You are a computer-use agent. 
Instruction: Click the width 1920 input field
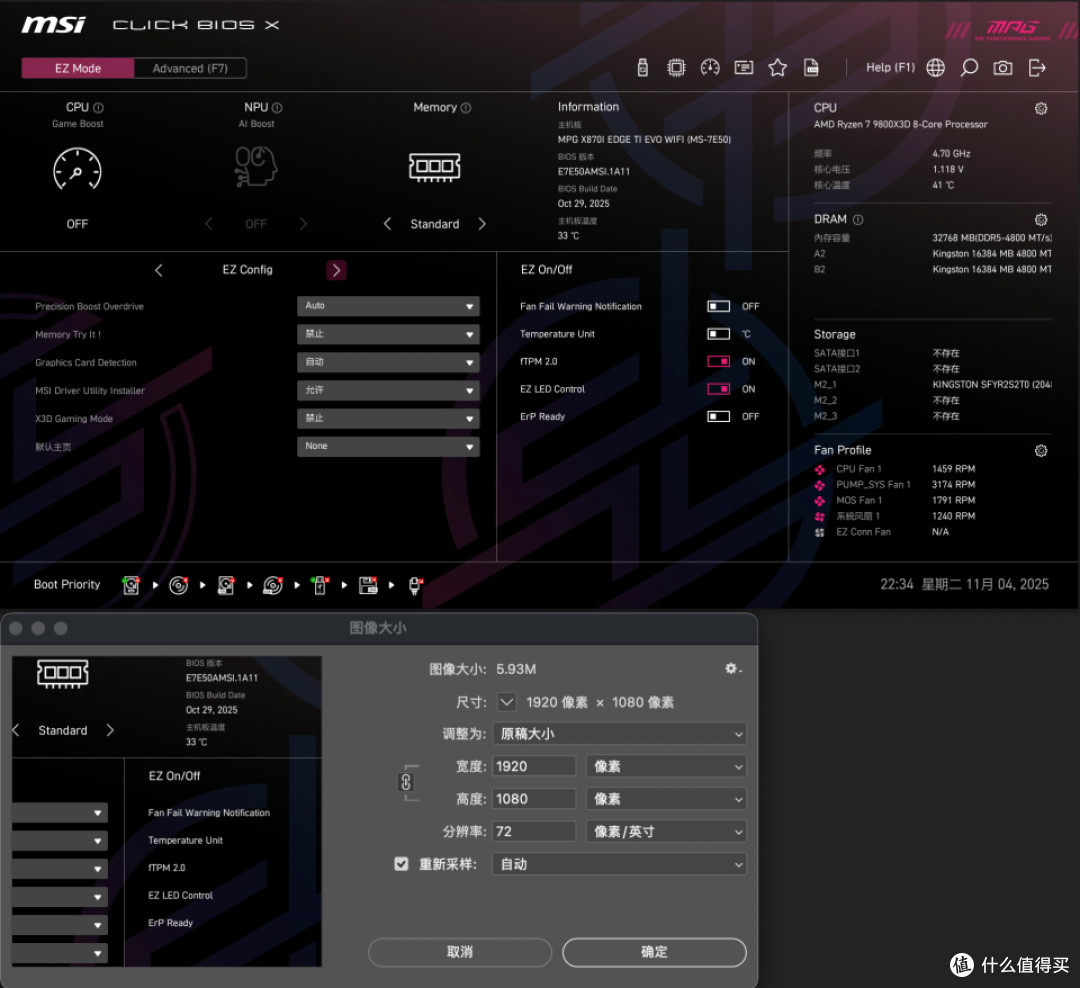point(534,766)
